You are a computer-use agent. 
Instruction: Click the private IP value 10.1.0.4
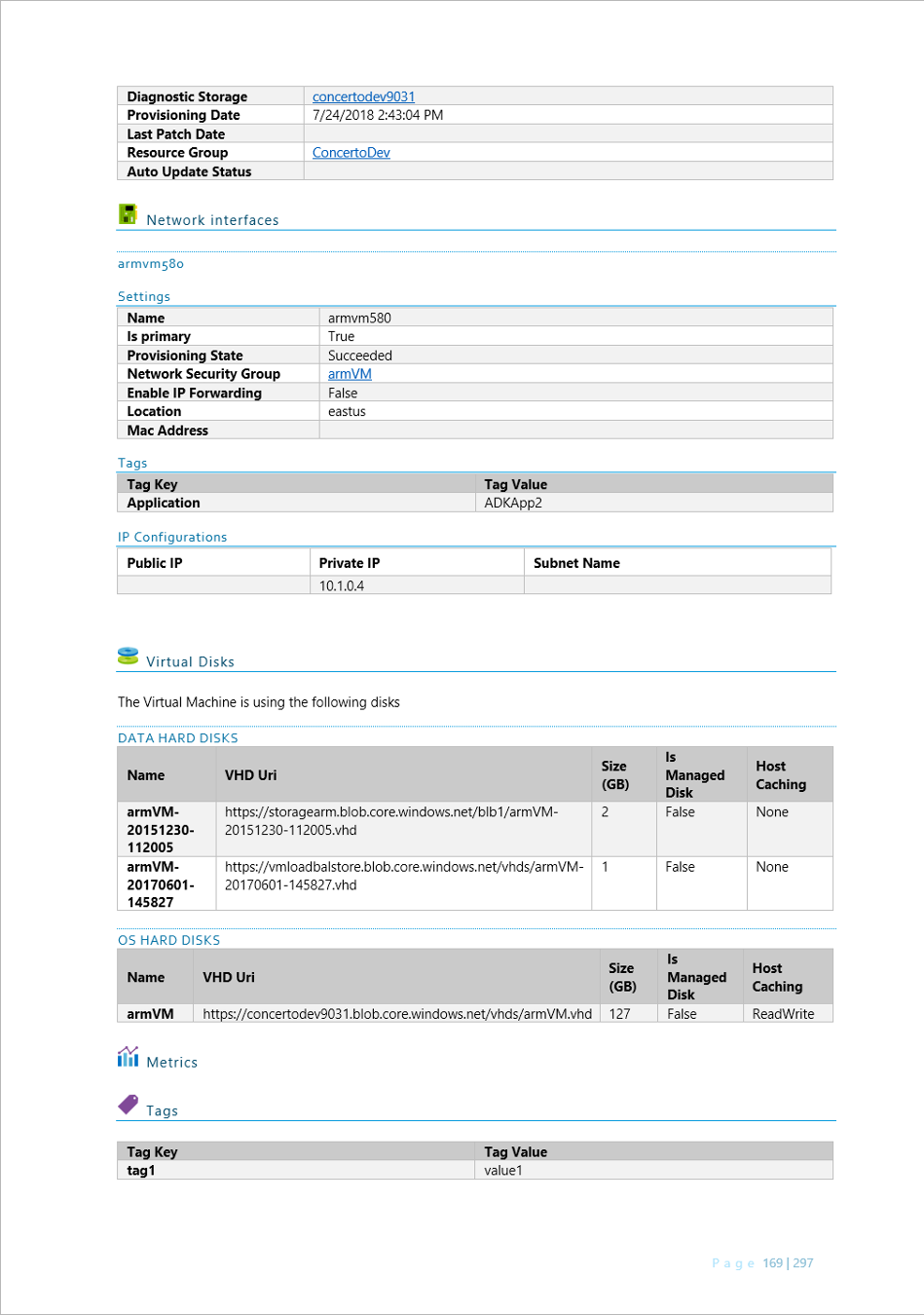tap(342, 585)
